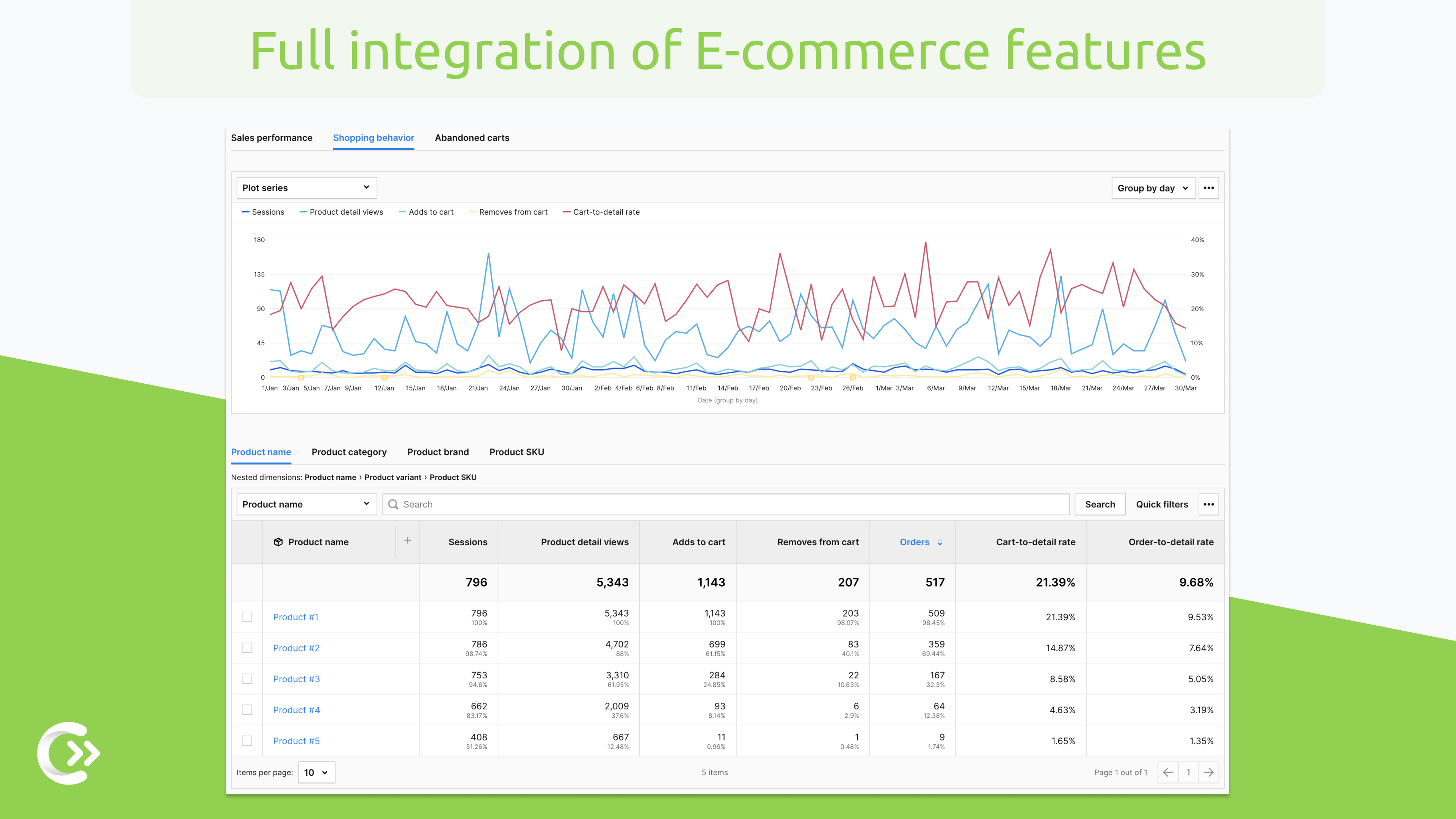Toggle Removes from cart legend series
This screenshot has width=1456, height=819.
point(509,212)
